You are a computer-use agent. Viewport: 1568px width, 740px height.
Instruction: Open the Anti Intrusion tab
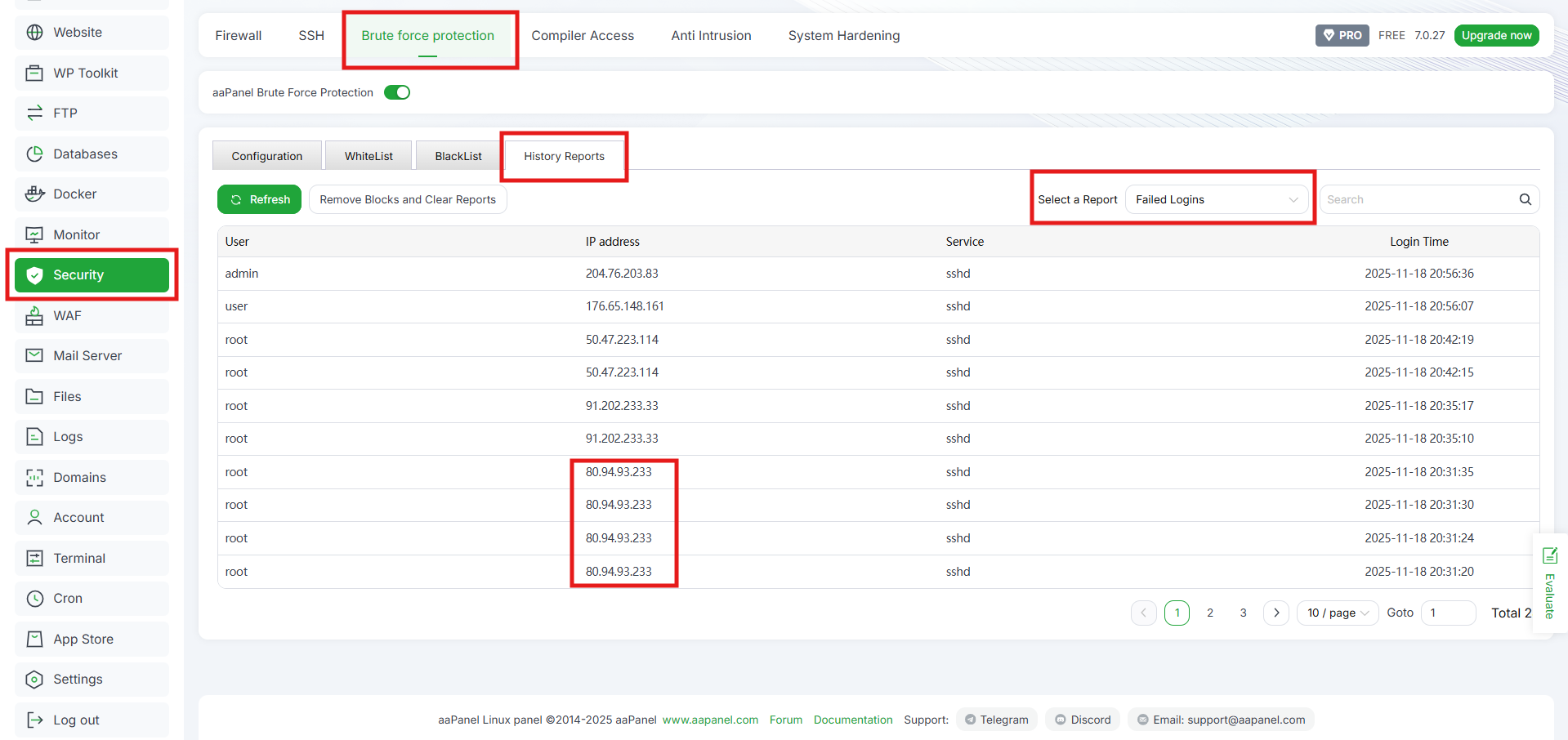pyautogui.click(x=711, y=35)
